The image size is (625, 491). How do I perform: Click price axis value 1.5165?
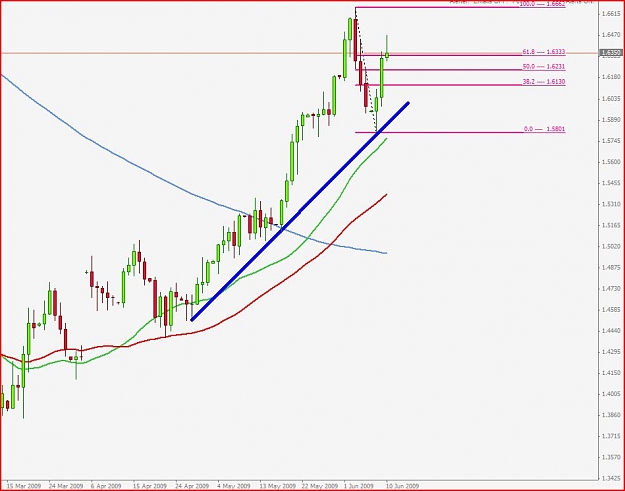[611, 226]
